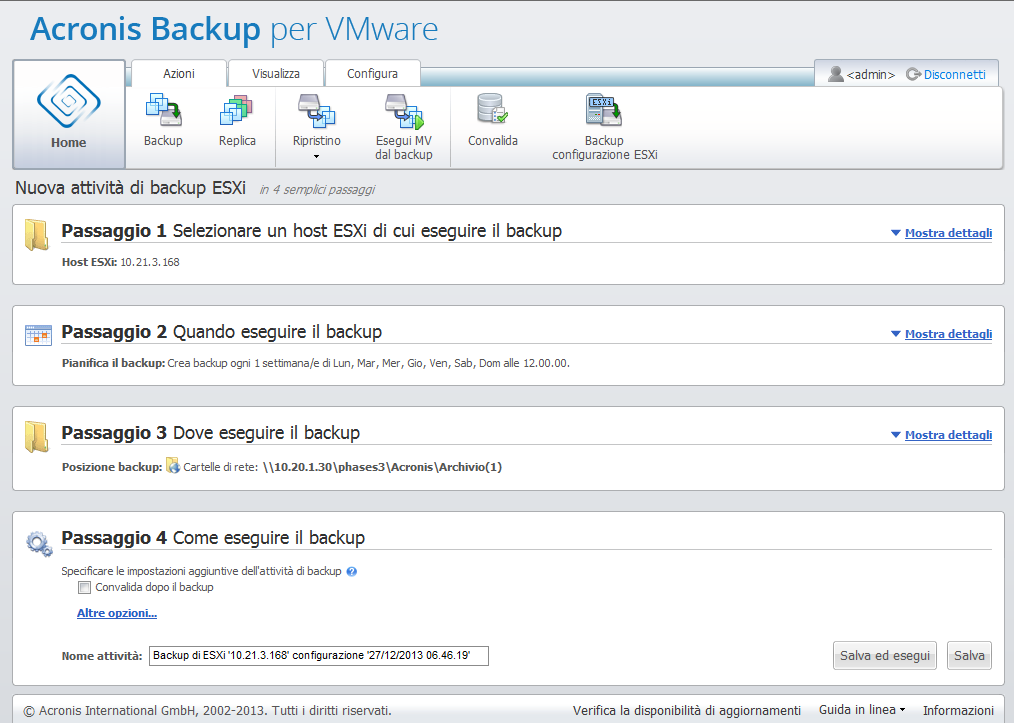Viewport: 1014px width, 723px height.
Task: Click the calendar icon beside Passaggio 2
Action: pyautogui.click(x=38, y=335)
